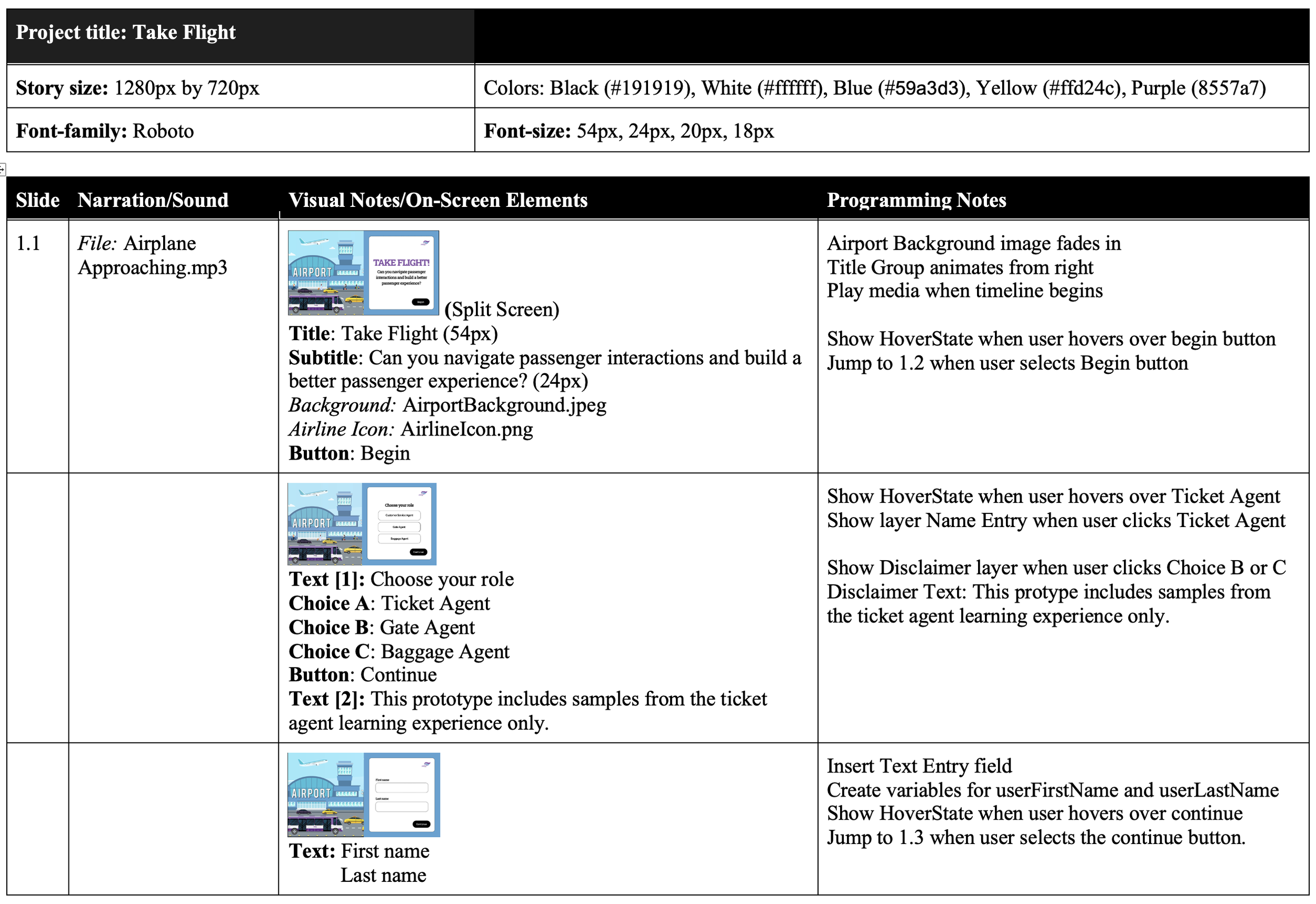Click the airline icon on the name entry mockup

[x=426, y=765]
